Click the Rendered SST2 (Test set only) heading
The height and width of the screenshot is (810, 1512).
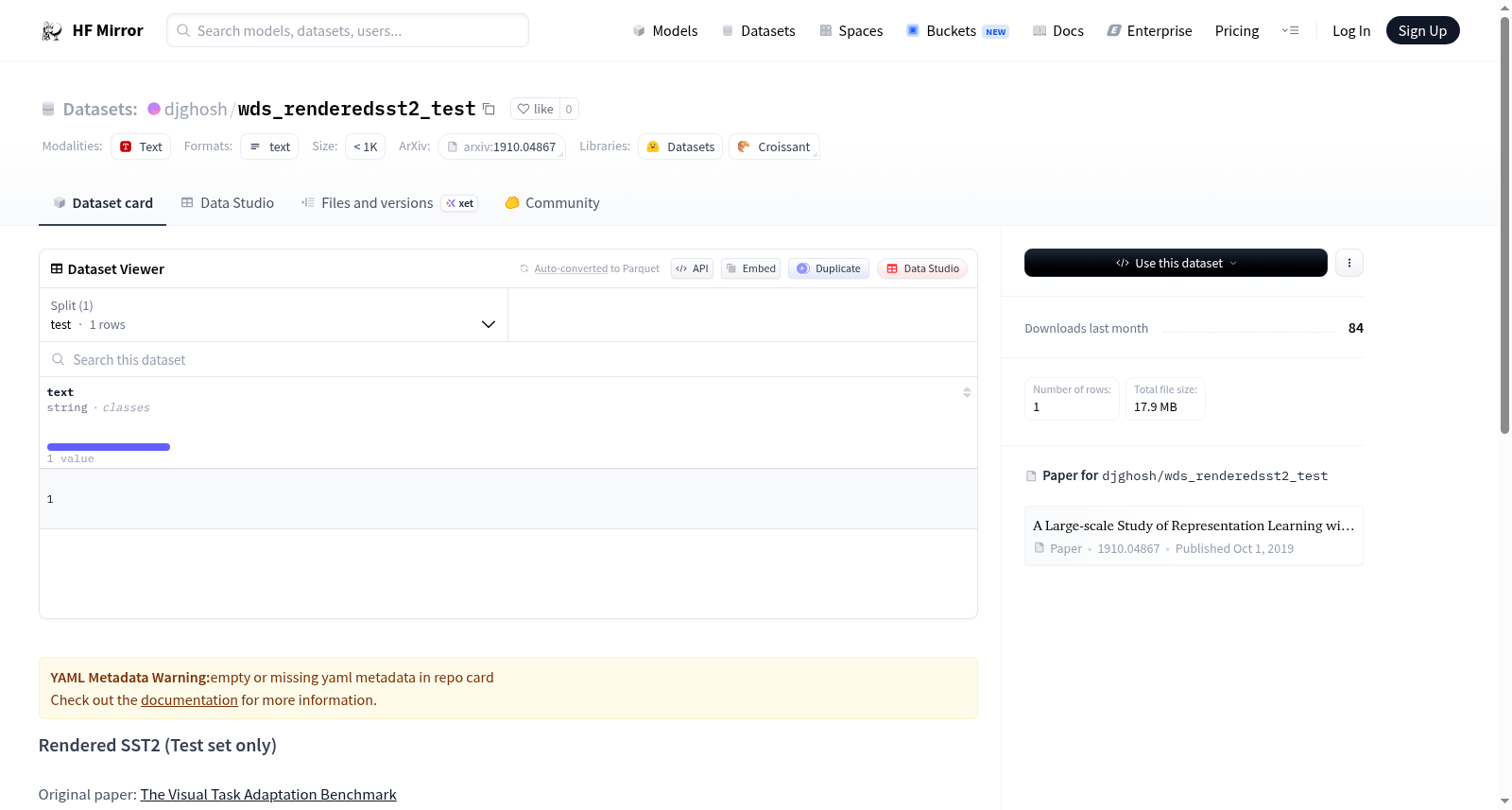158,746
